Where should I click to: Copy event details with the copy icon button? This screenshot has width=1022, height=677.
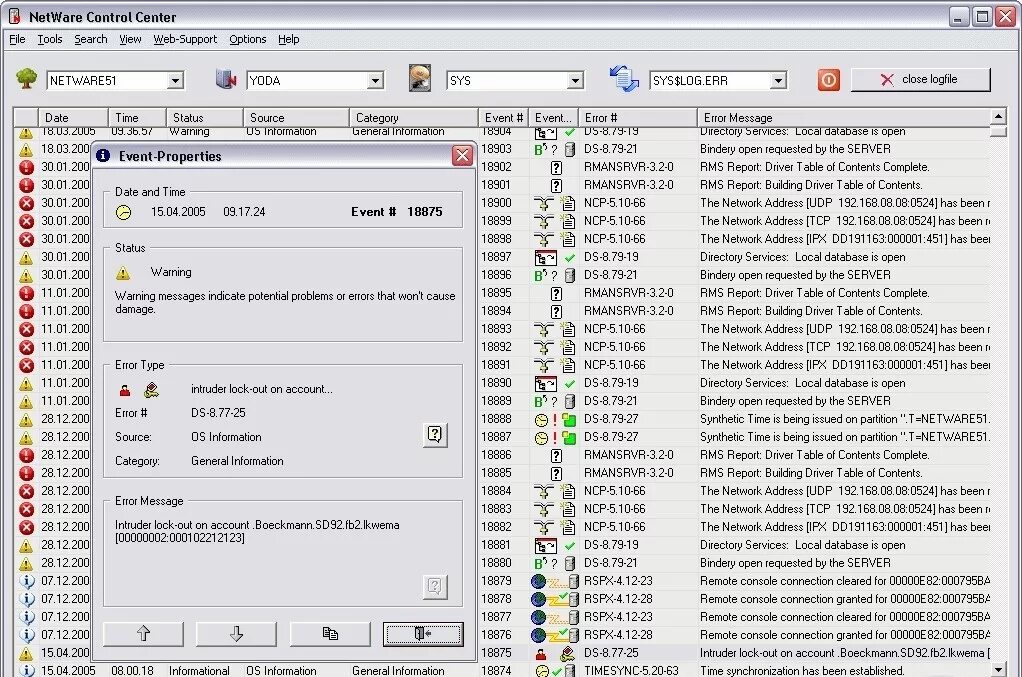330,633
